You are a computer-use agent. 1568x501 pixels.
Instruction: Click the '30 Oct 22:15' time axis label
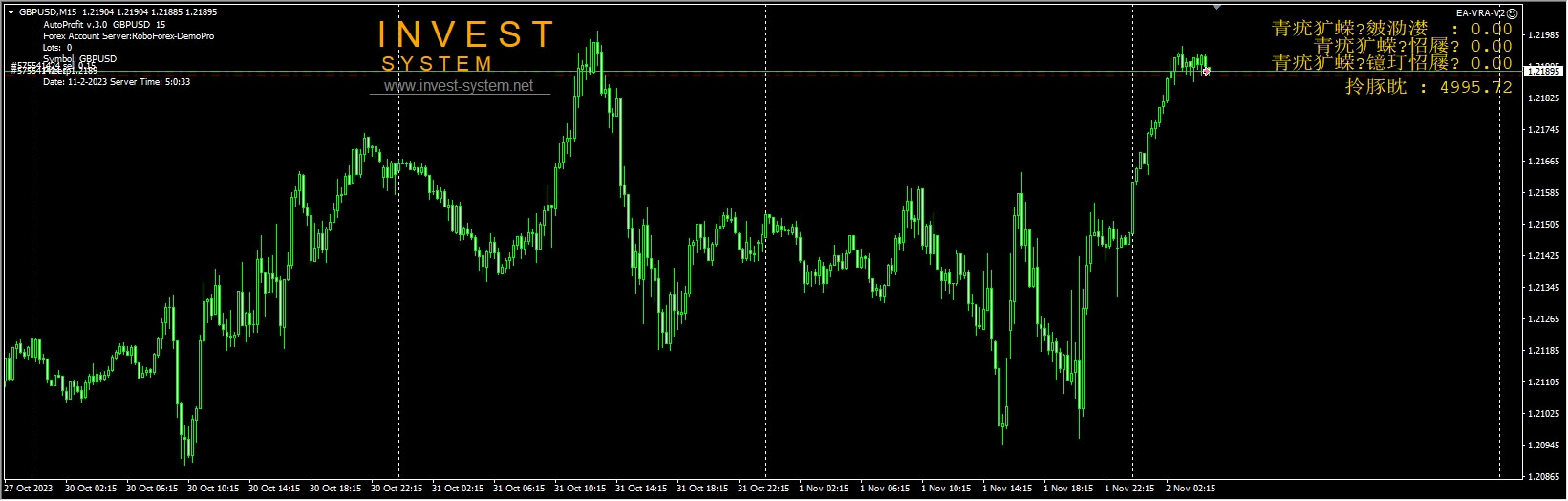point(397,489)
